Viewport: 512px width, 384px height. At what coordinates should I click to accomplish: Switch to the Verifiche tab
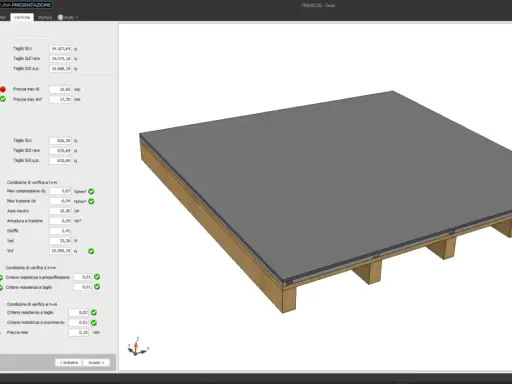[22, 17]
